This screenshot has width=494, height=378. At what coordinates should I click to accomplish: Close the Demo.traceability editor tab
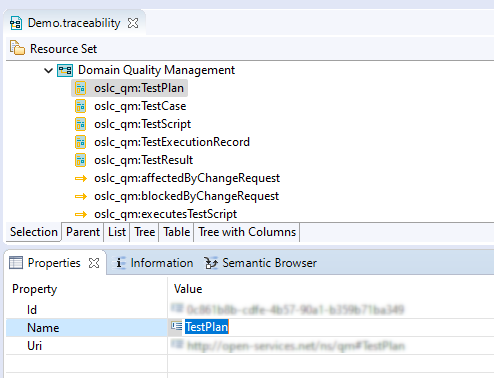click(133, 23)
